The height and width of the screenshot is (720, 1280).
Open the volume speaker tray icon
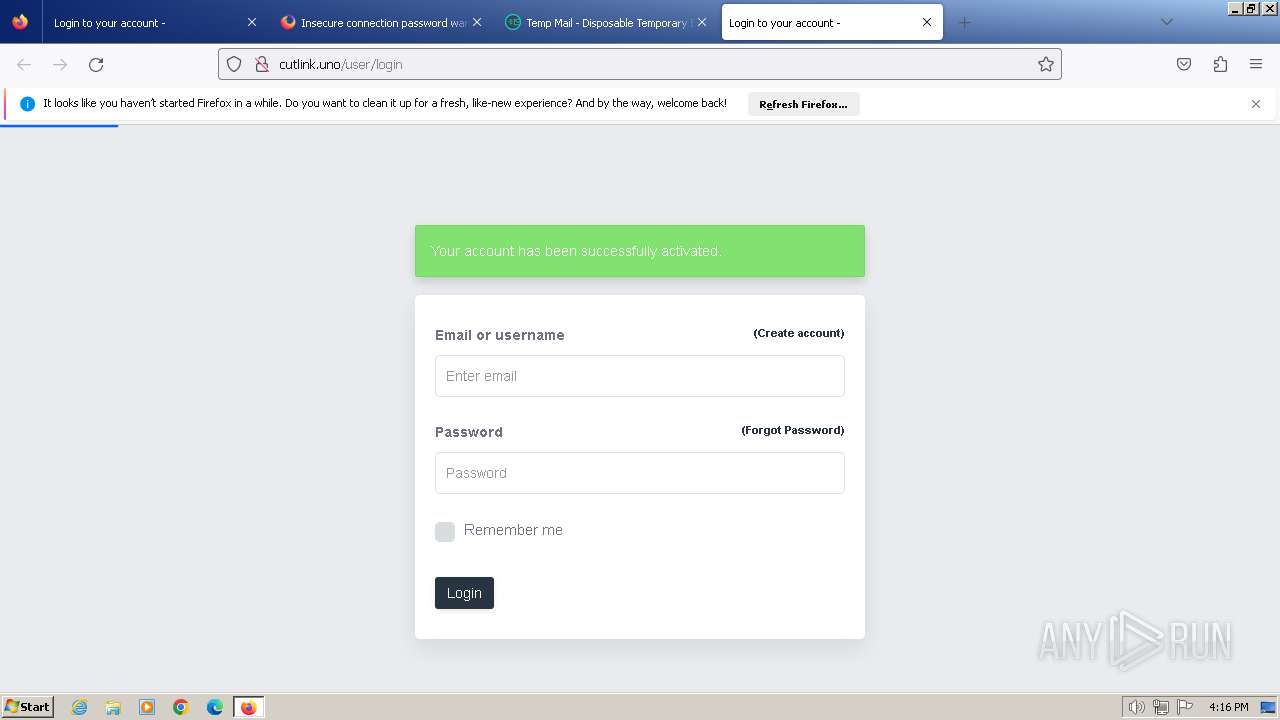tap(1136, 707)
